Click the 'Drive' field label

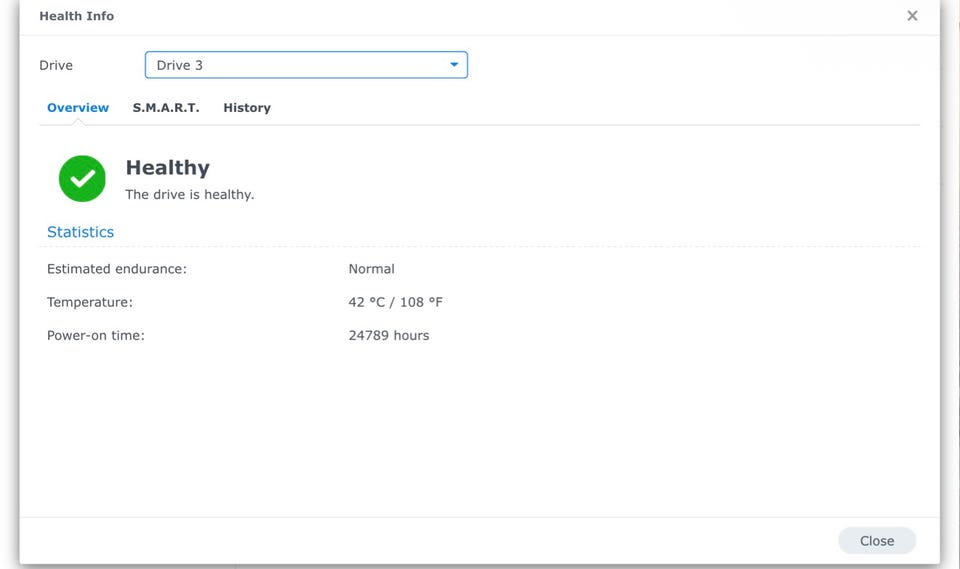pos(56,66)
